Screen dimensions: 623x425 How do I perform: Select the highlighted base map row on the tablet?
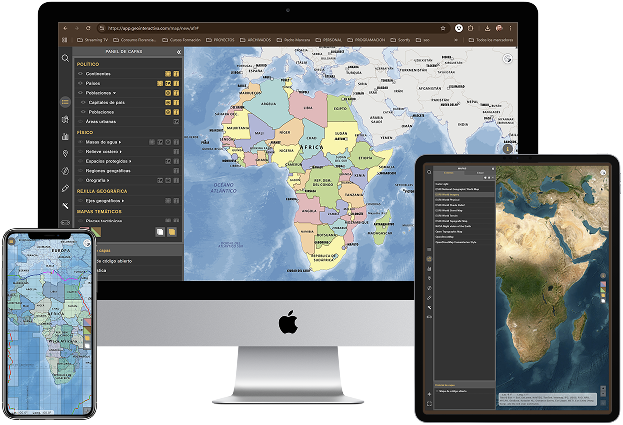464,195
